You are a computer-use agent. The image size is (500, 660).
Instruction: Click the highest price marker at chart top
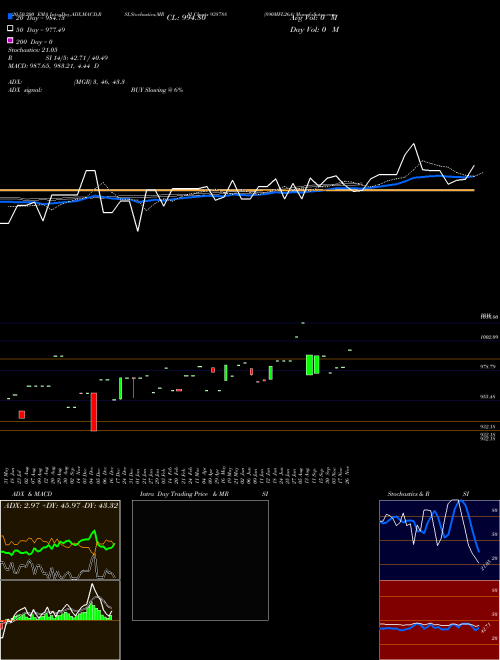coord(303,323)
